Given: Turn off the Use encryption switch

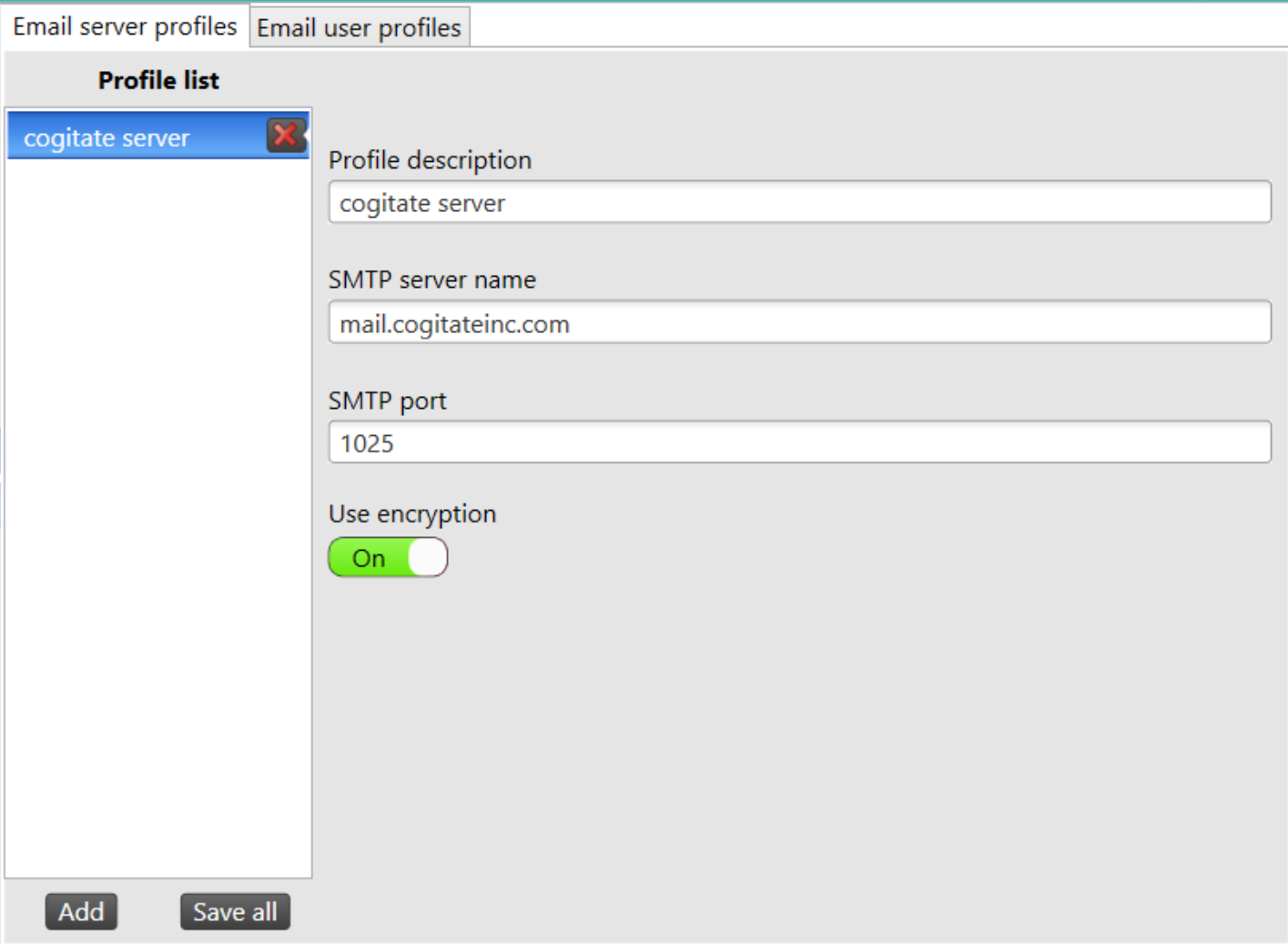Looking at the screenshot, I should [388, 557].
